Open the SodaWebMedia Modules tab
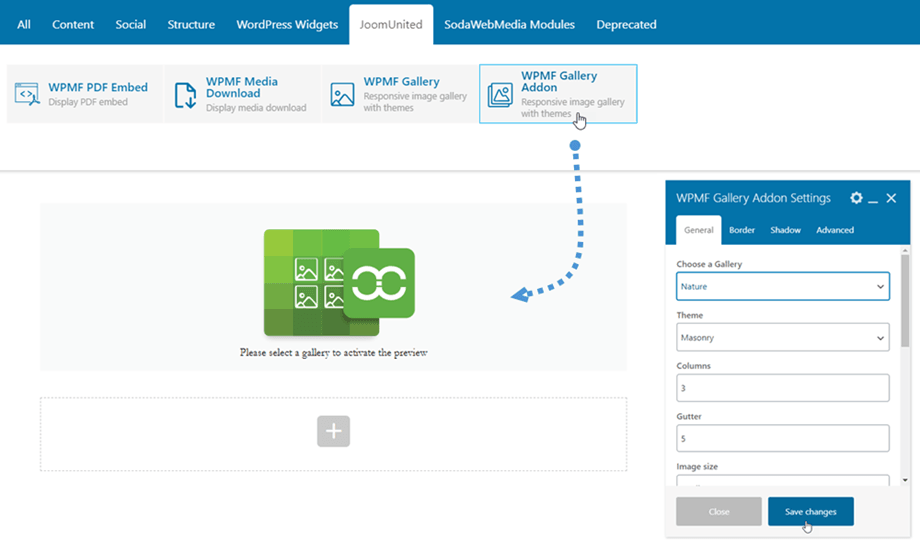The width and height of the screenshot is (920, 542). 509,25
